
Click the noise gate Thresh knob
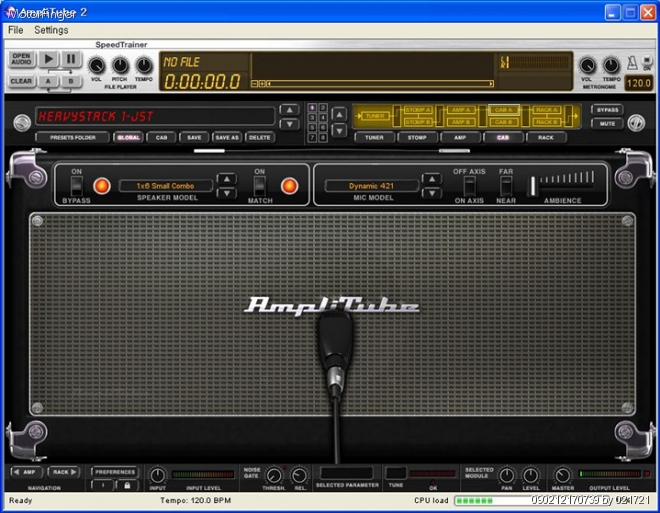273,476
